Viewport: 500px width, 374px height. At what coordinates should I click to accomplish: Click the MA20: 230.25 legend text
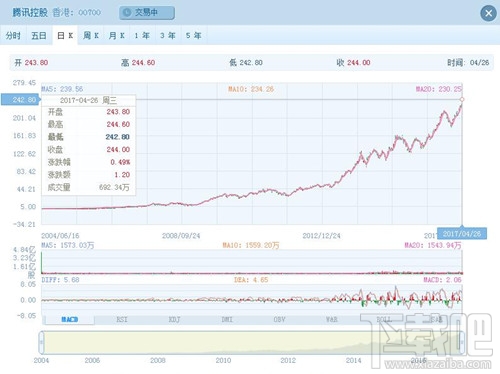439,89
